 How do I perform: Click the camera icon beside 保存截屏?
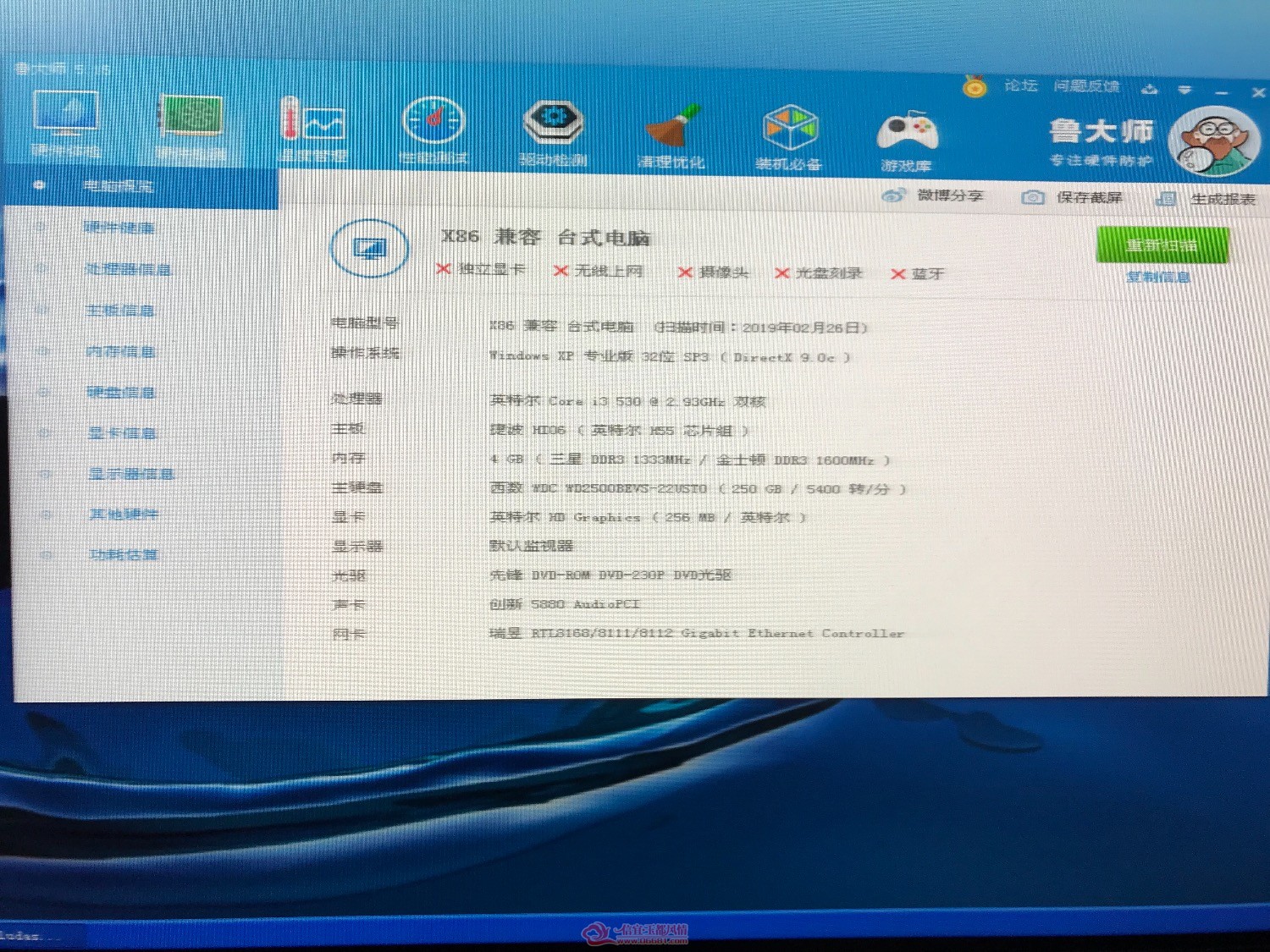1033,197
